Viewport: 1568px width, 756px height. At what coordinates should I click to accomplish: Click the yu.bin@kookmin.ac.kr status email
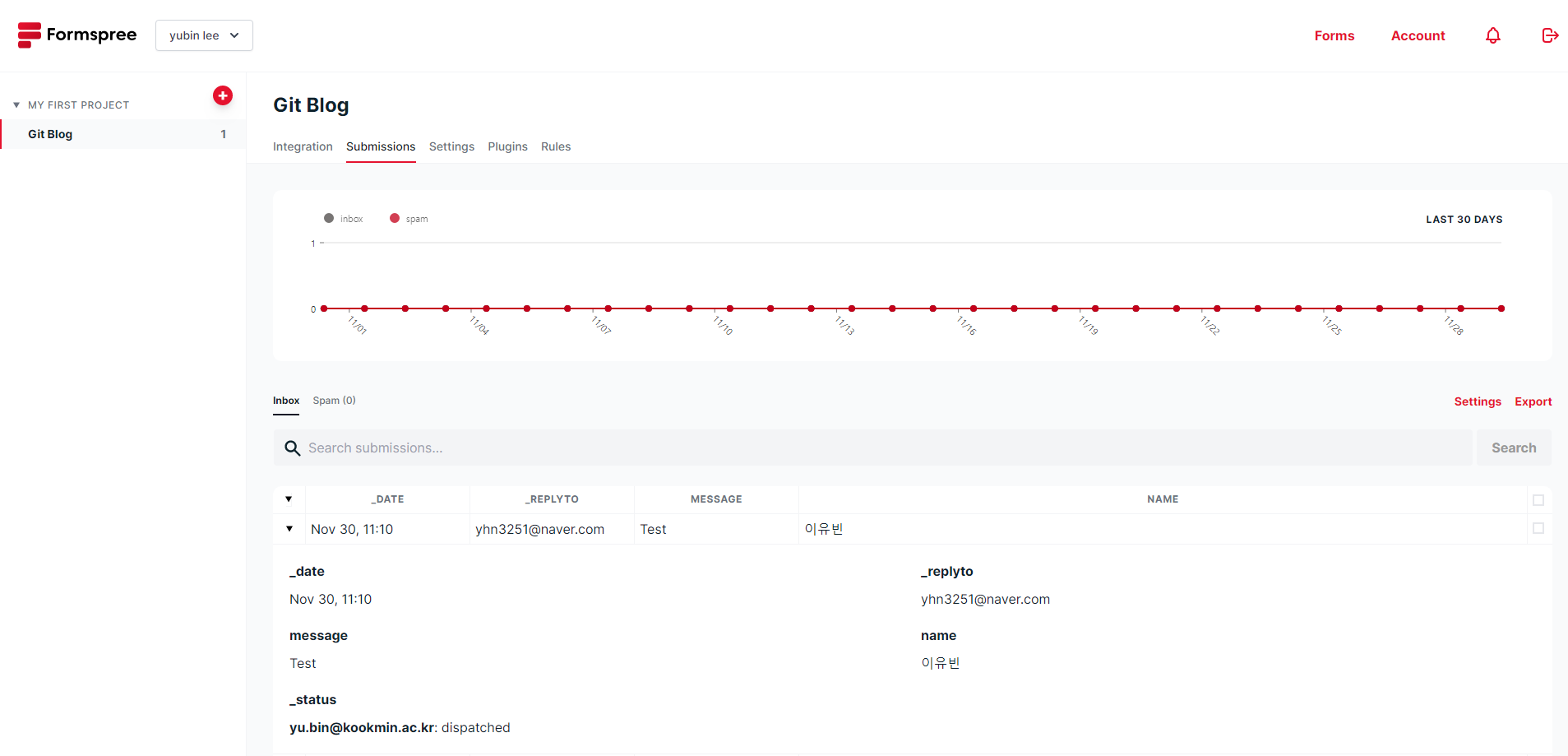click(362, 727)
